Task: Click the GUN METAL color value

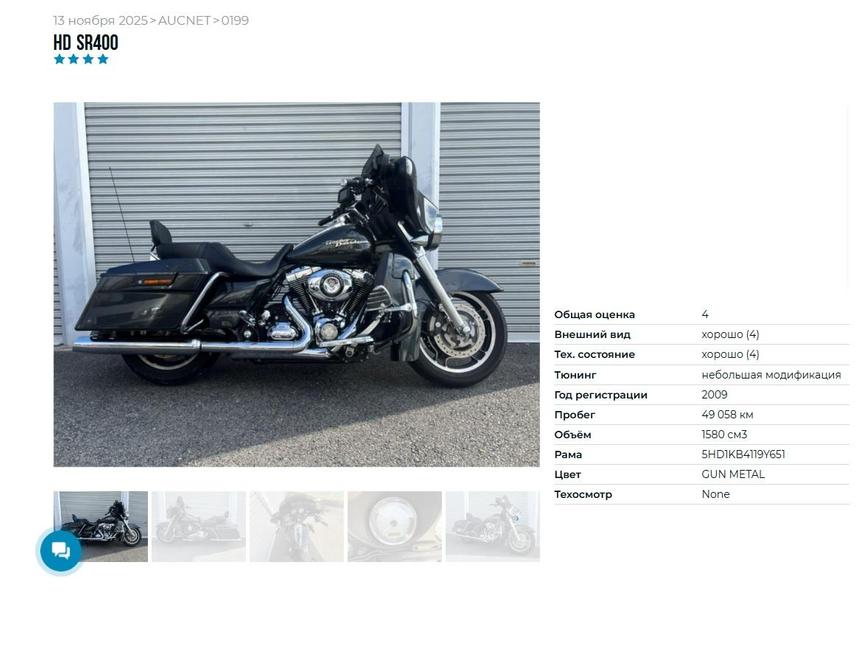Action: 733,474
